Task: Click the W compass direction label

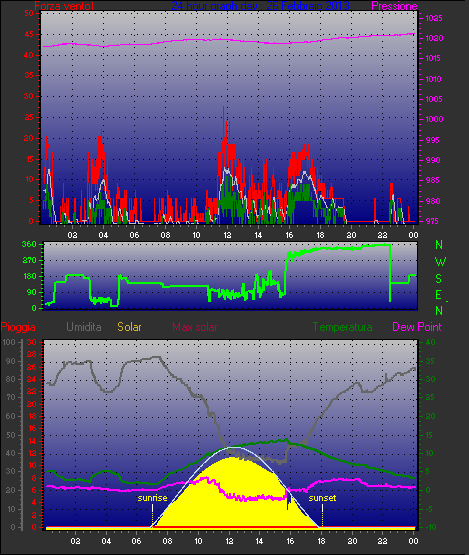Action: (x=440, y=262)
